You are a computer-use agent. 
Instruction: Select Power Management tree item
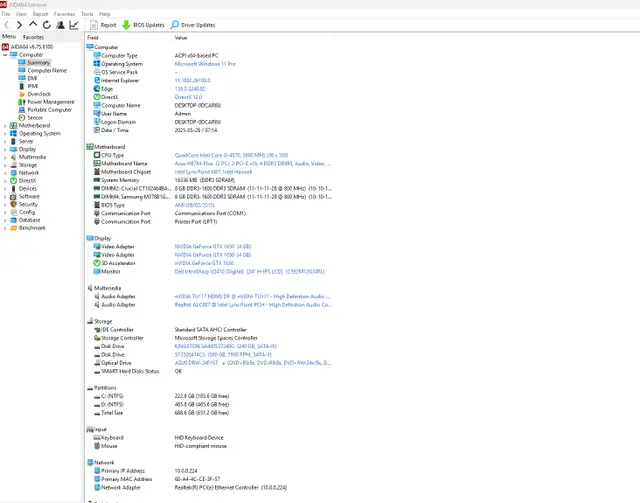tap(51, 102)
